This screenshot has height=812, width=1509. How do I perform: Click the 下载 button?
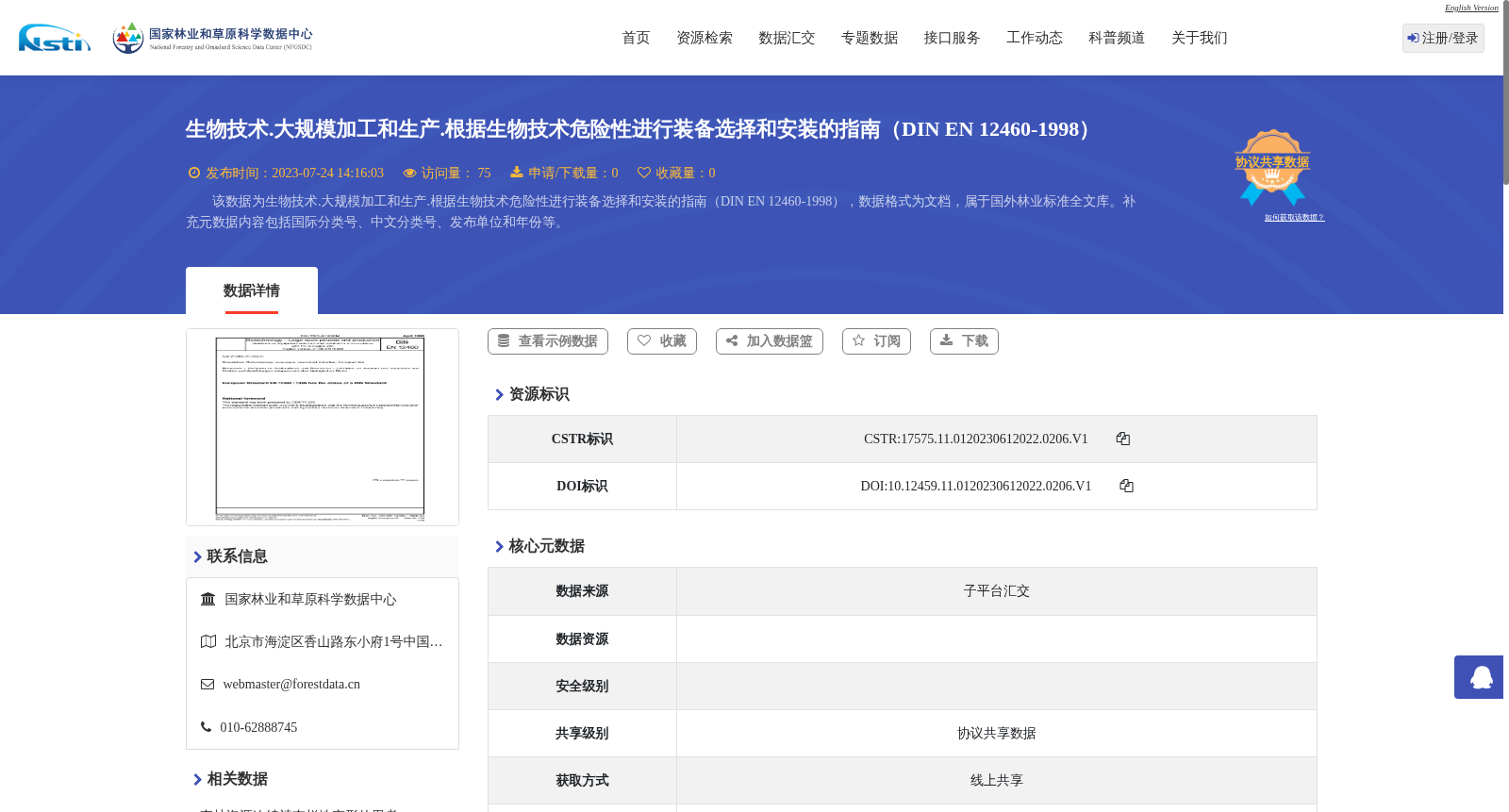[x=964, y=341]
